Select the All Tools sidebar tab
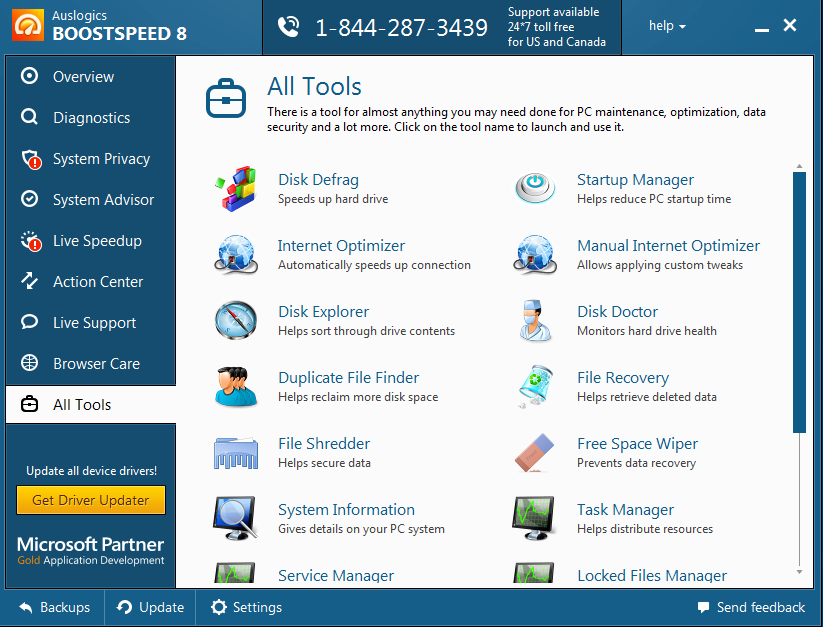 90,404
